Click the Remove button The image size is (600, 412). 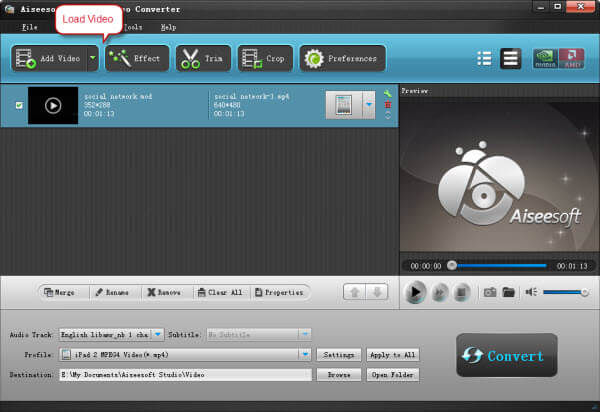tap(164, 292)
